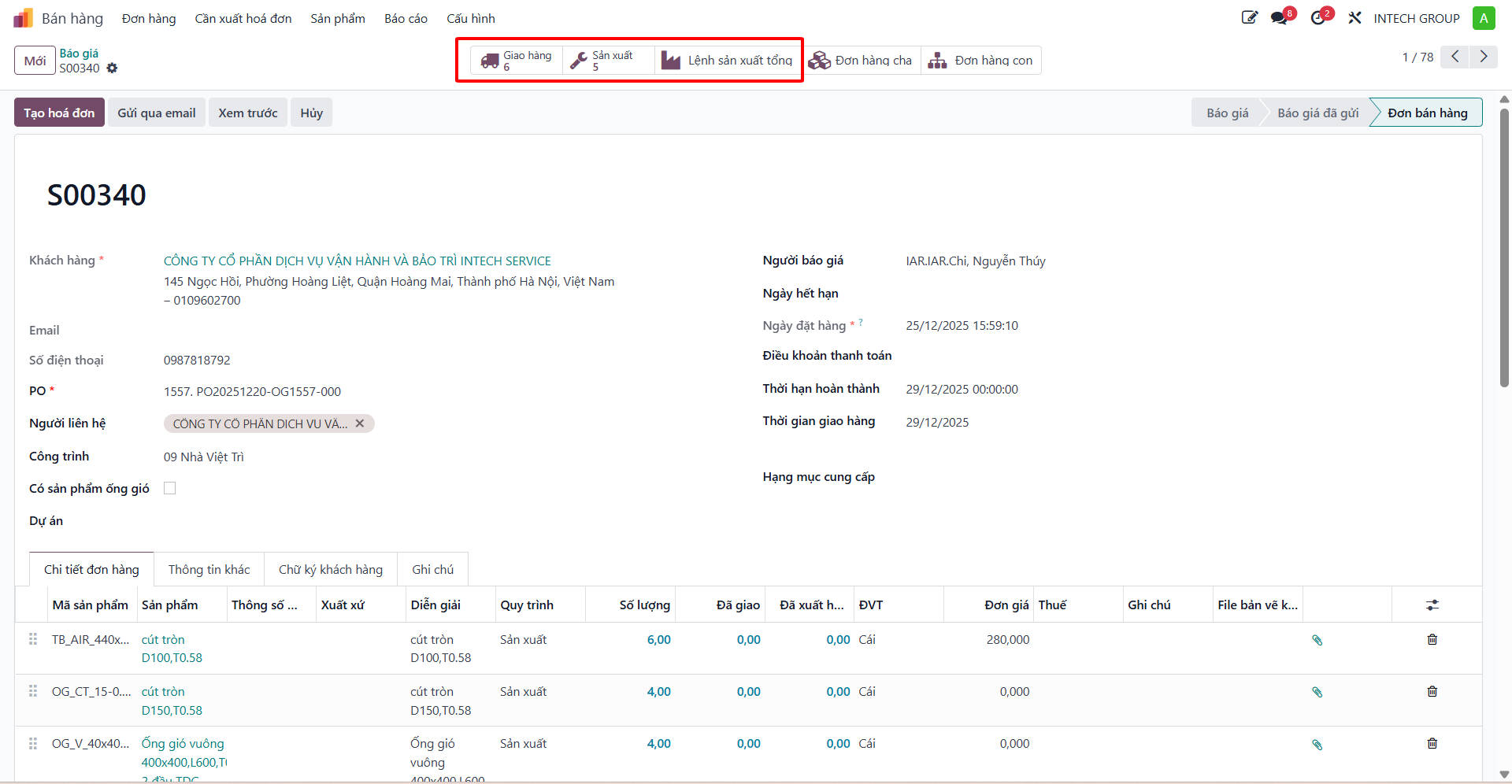The width and height of the screenshot is (1512, 784).
Task: Click paperclip icon in OG_CT_15-0 row
Action: point(1317,692)
